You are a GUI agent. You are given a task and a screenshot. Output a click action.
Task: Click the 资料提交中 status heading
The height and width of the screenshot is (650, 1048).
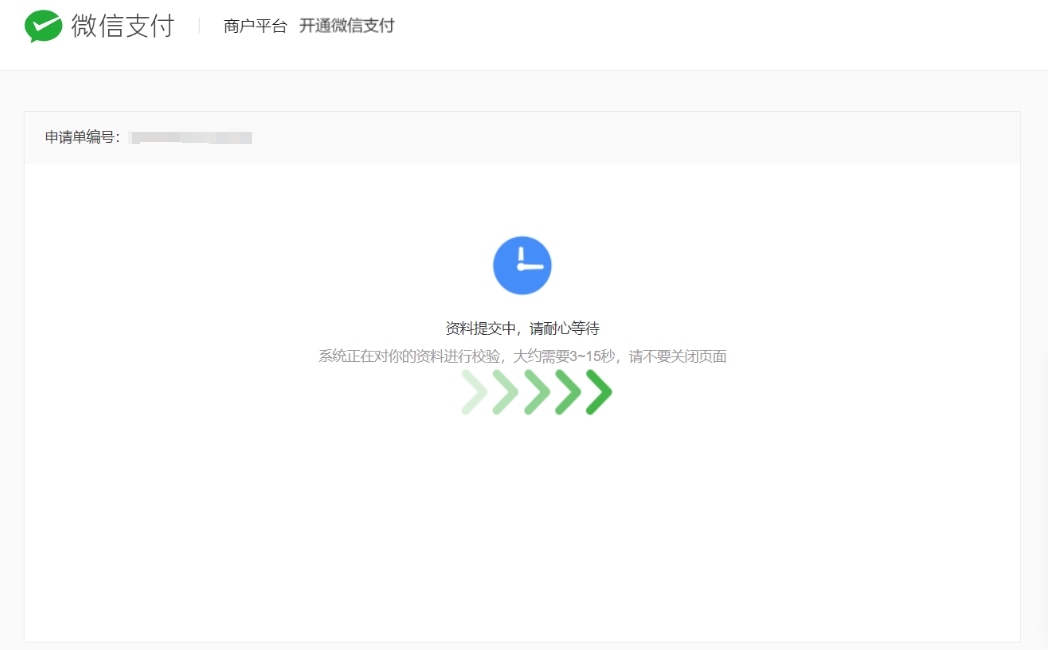coord(481,328)
